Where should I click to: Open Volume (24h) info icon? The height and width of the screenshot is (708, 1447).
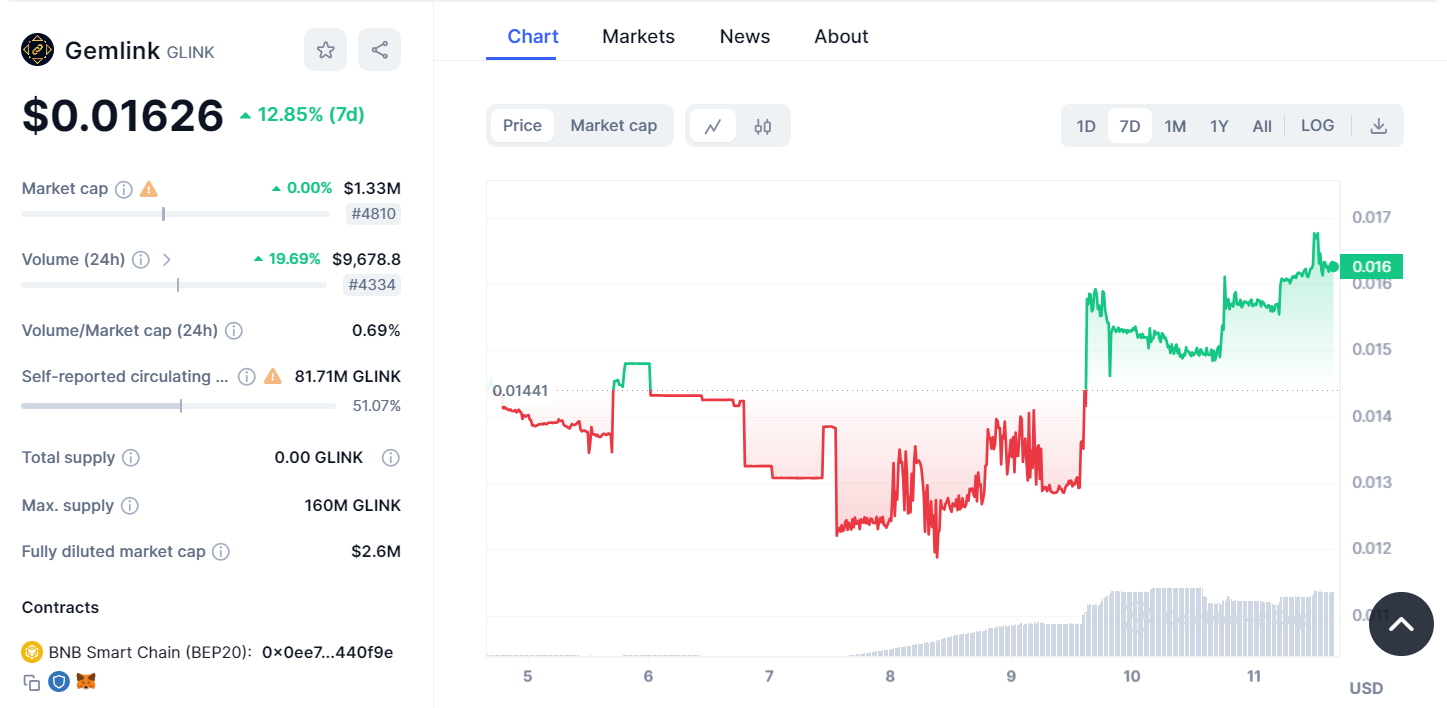pos(141,260)
